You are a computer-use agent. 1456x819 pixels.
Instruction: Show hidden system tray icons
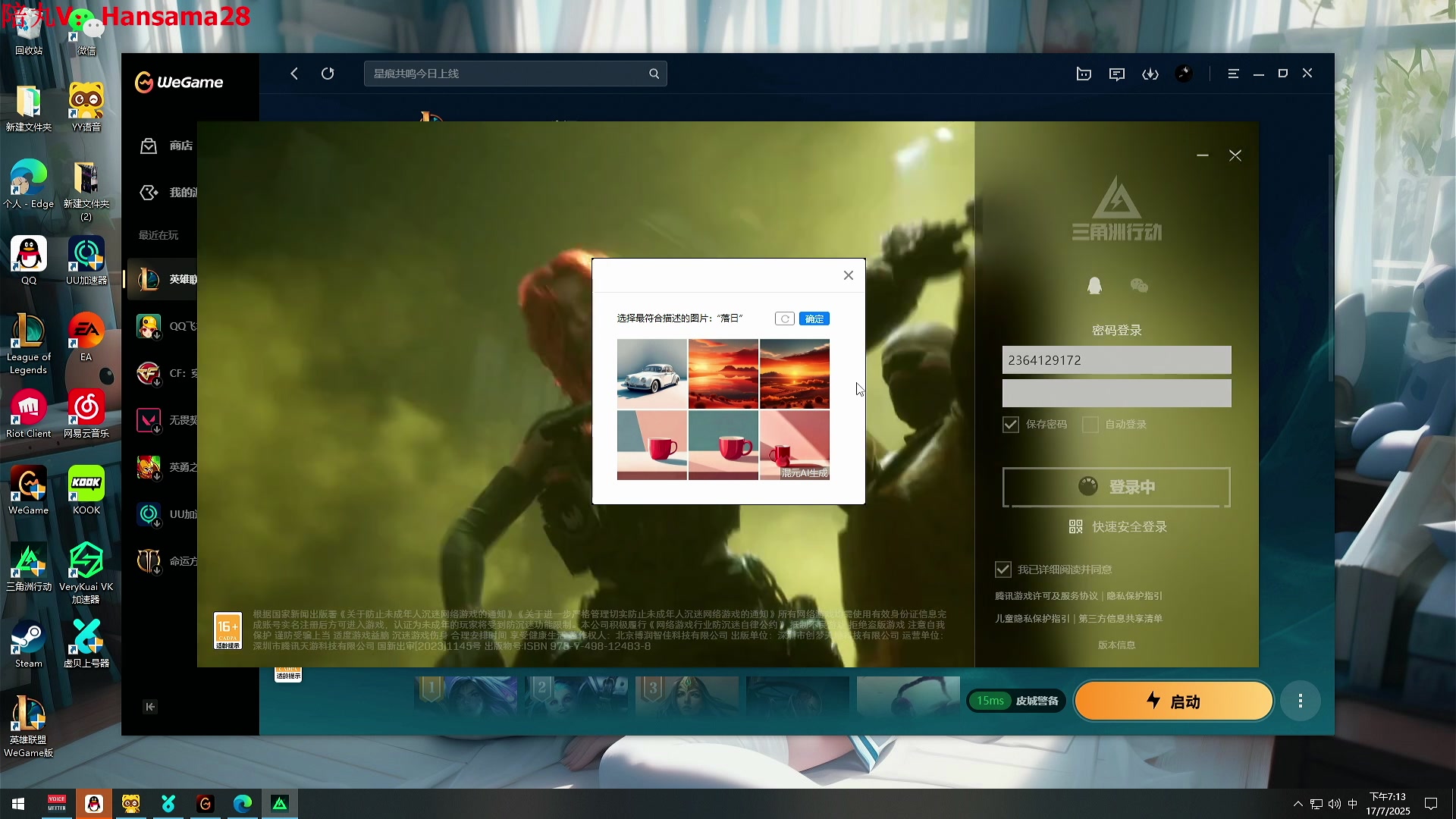pyautogui.click(x=1298, y=804)
